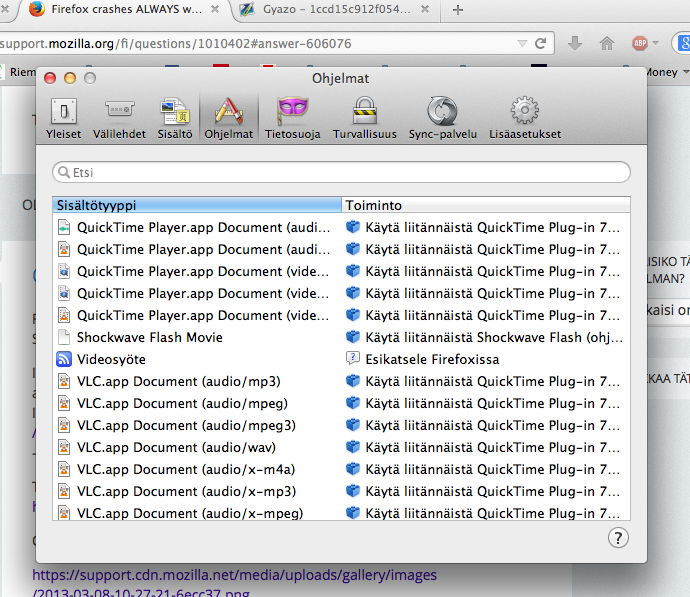Open the Firefox downloads arrow

pos(575,43)
